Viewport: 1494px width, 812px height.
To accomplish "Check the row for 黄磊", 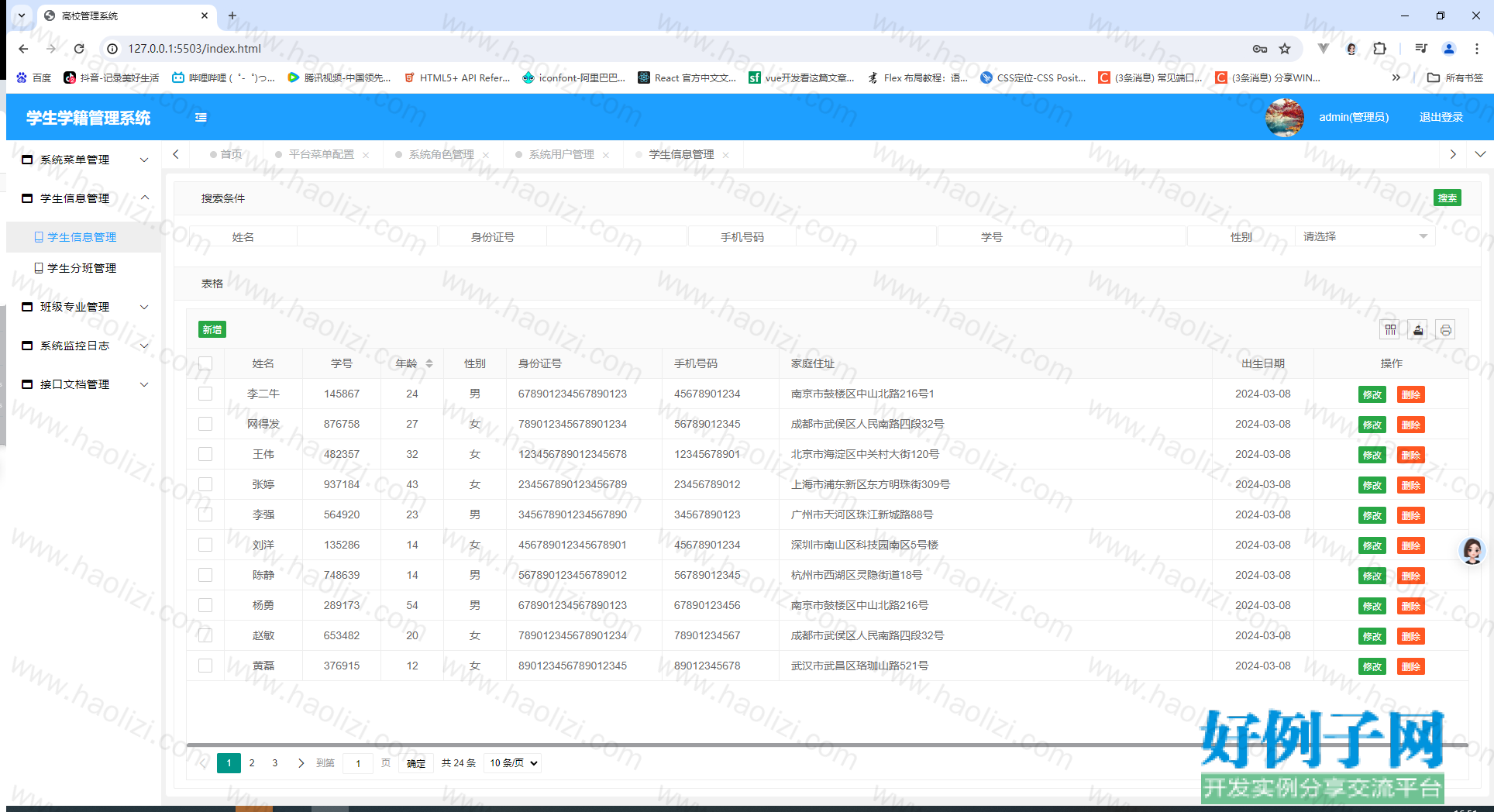I will click(x=205, y=666).
